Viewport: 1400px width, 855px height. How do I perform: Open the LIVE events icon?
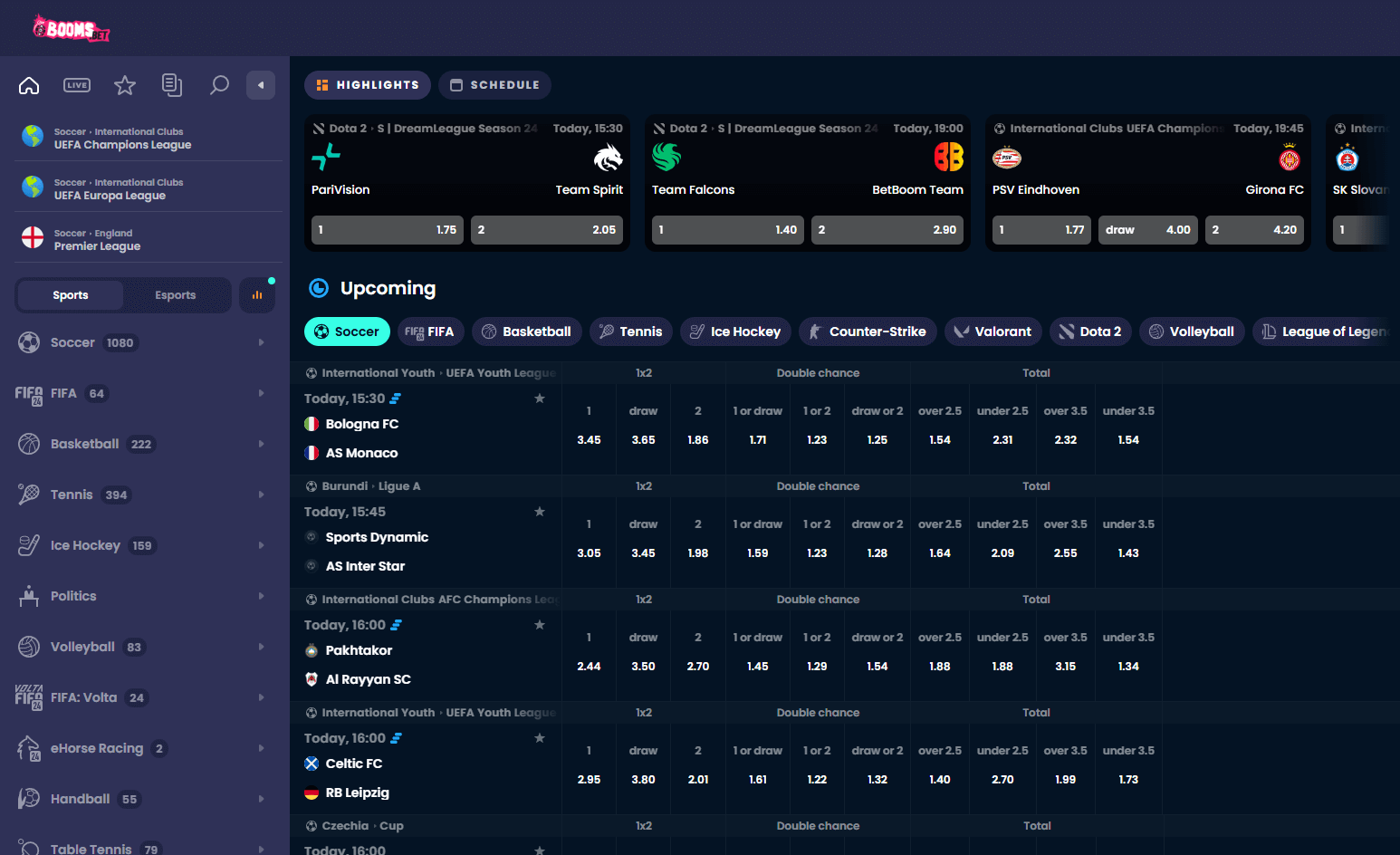click(x=77, y=85)
